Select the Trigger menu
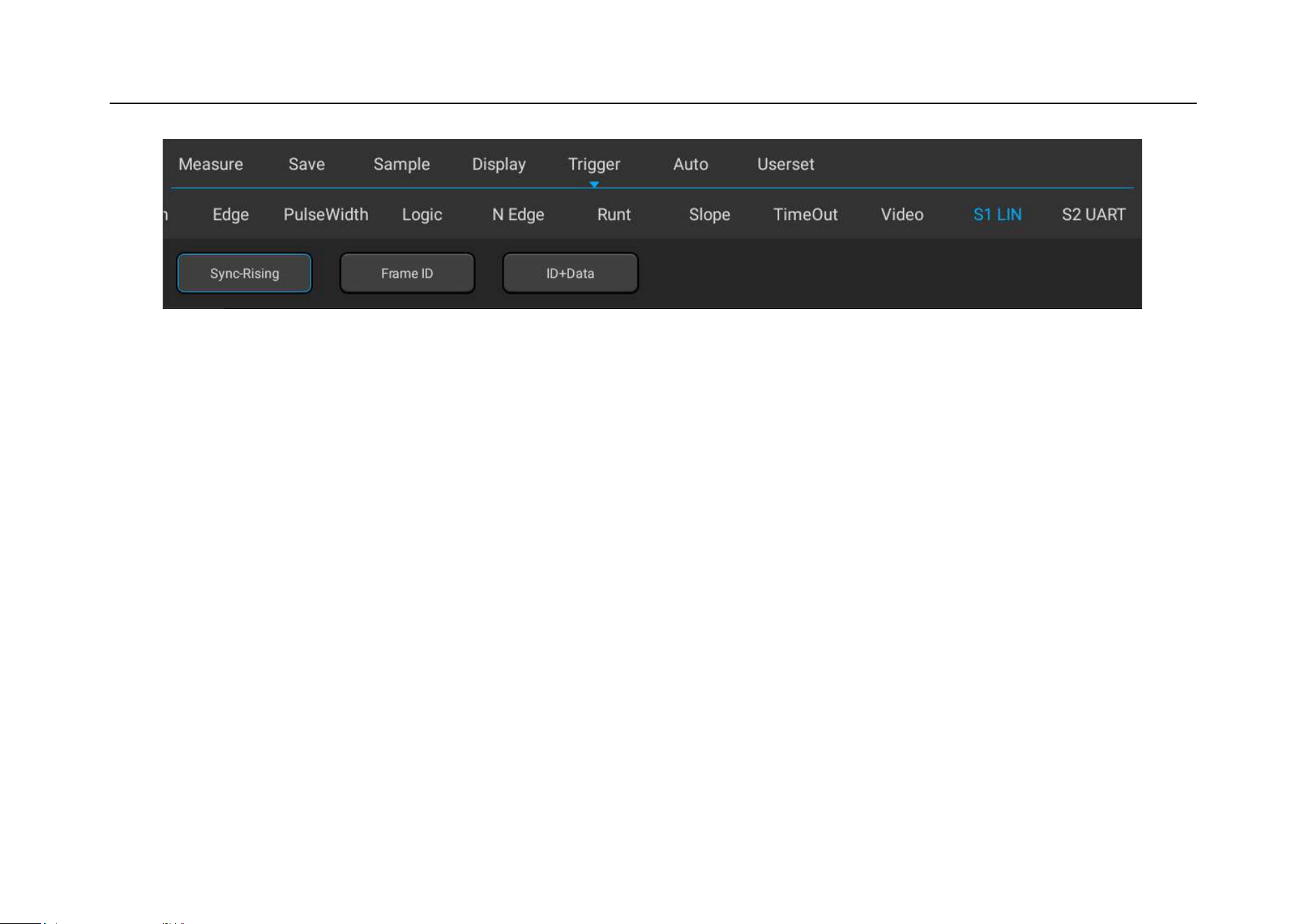 point(594,165)
